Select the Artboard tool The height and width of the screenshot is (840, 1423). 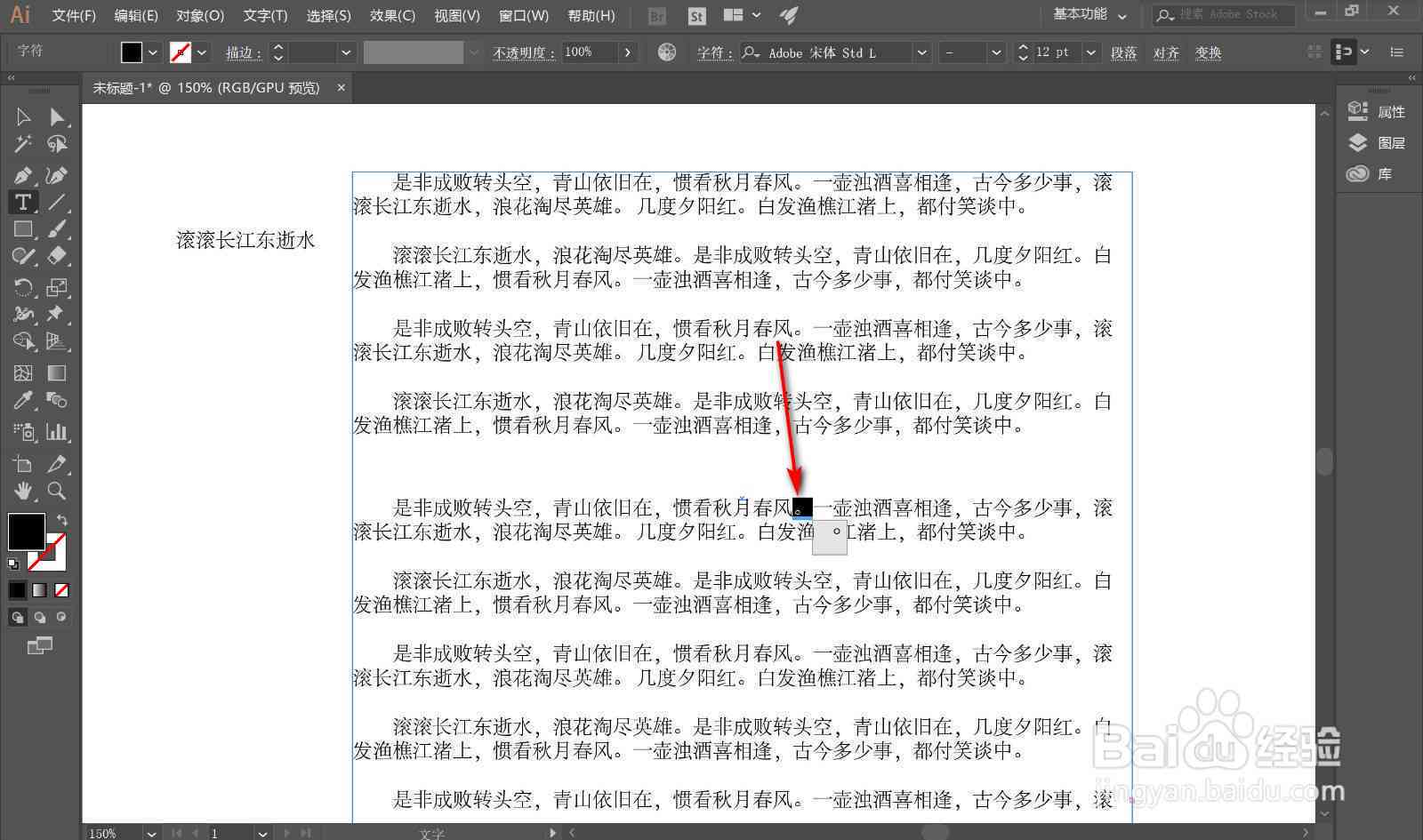(x=23, y=463)
